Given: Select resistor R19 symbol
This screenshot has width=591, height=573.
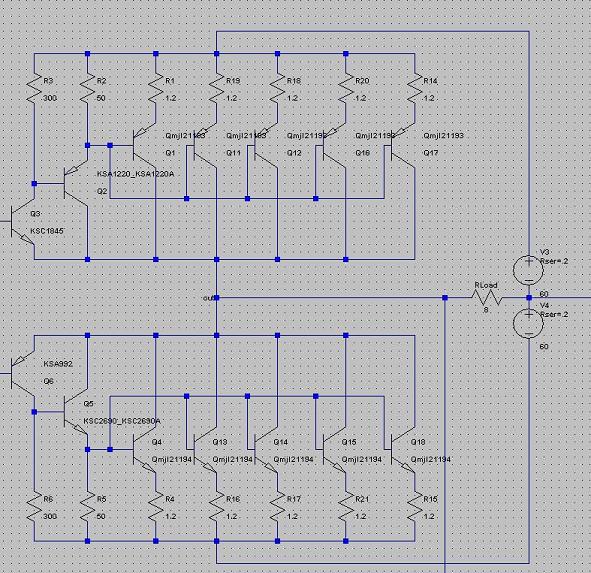Looking at the screenshot, I should (216, 88).
